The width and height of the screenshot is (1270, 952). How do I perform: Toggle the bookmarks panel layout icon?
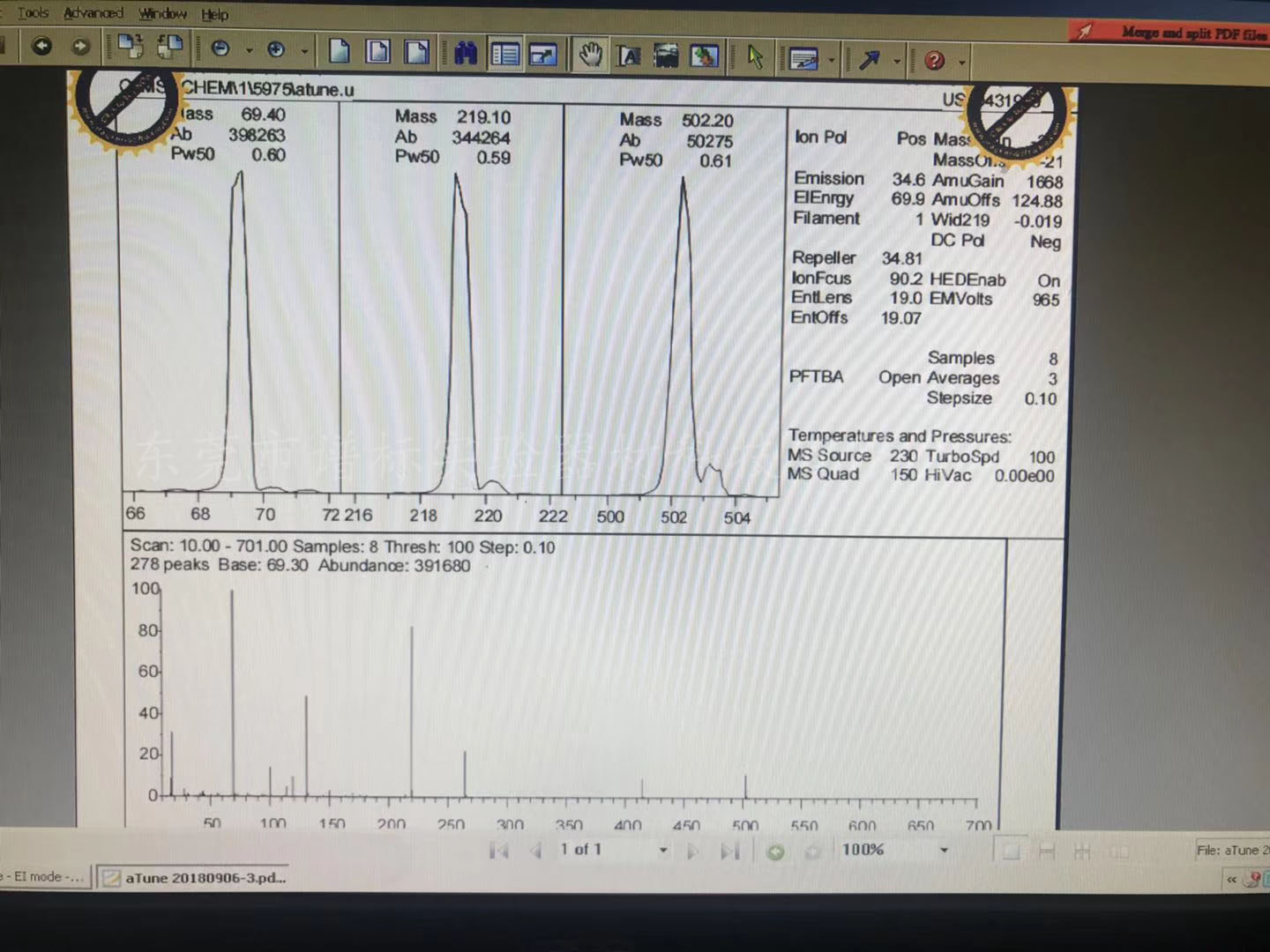[505, 55]
